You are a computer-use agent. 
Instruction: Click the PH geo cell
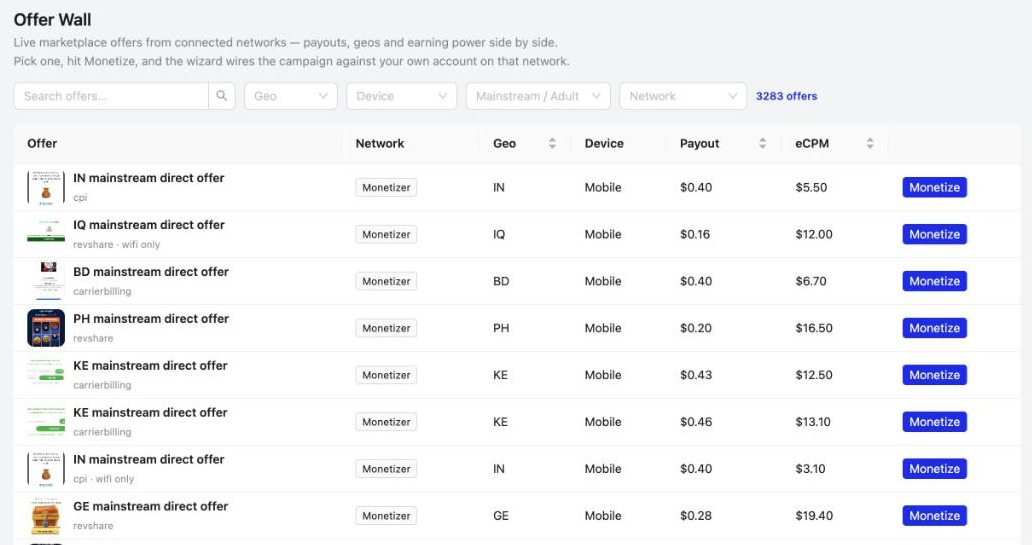point(501,328)
